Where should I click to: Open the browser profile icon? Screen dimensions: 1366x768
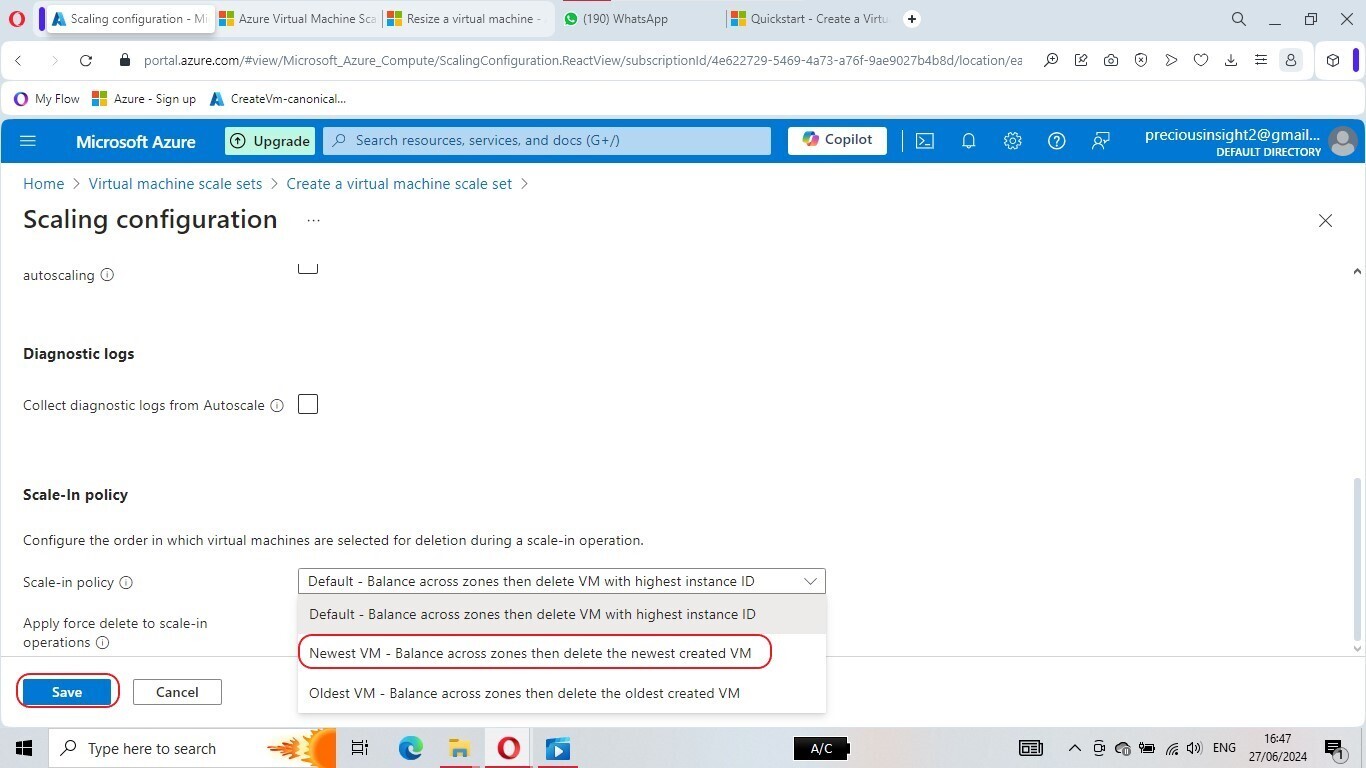click(1291, 61)
